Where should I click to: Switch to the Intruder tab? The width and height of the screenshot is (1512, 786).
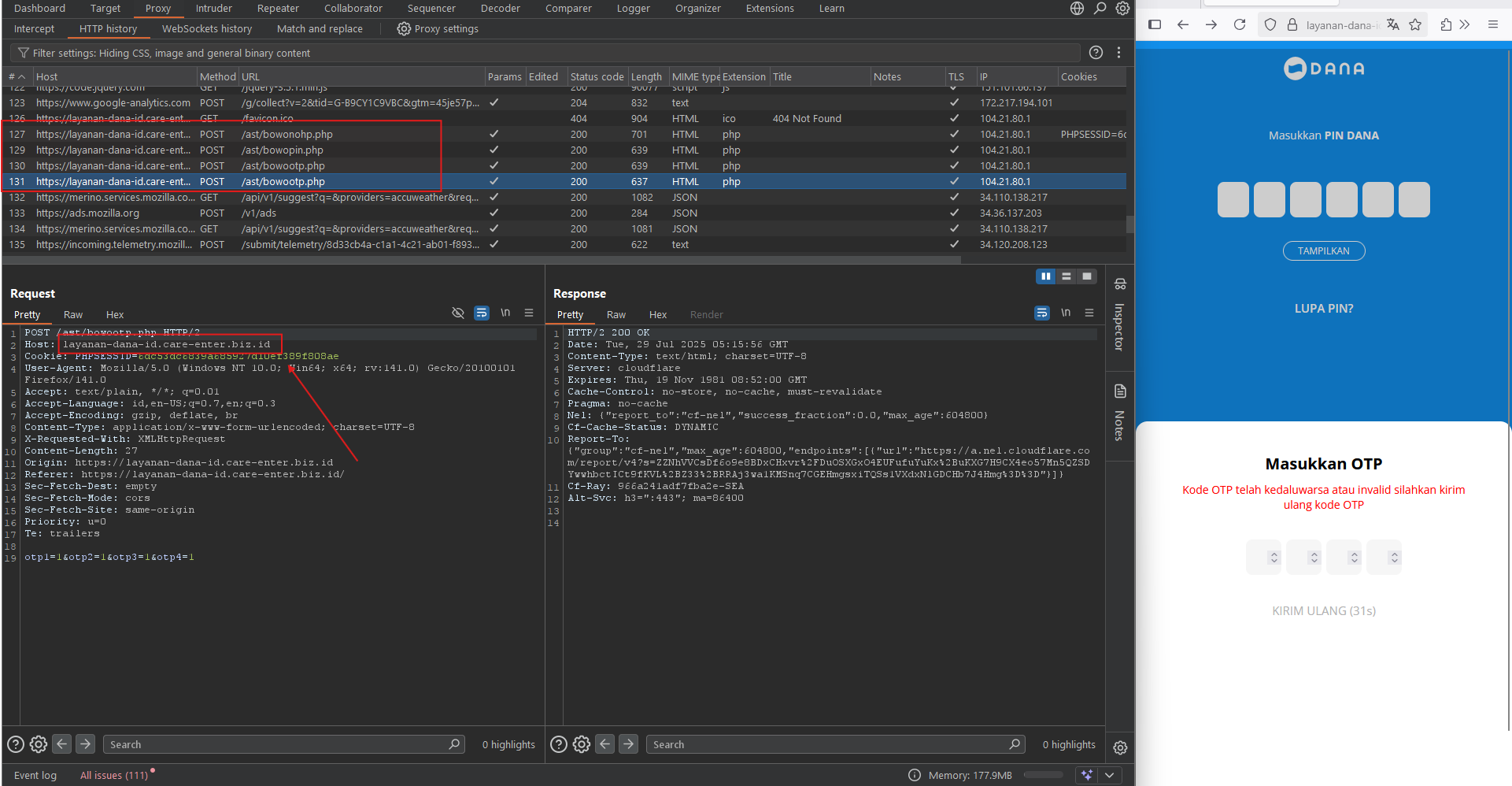pos(214,8)
